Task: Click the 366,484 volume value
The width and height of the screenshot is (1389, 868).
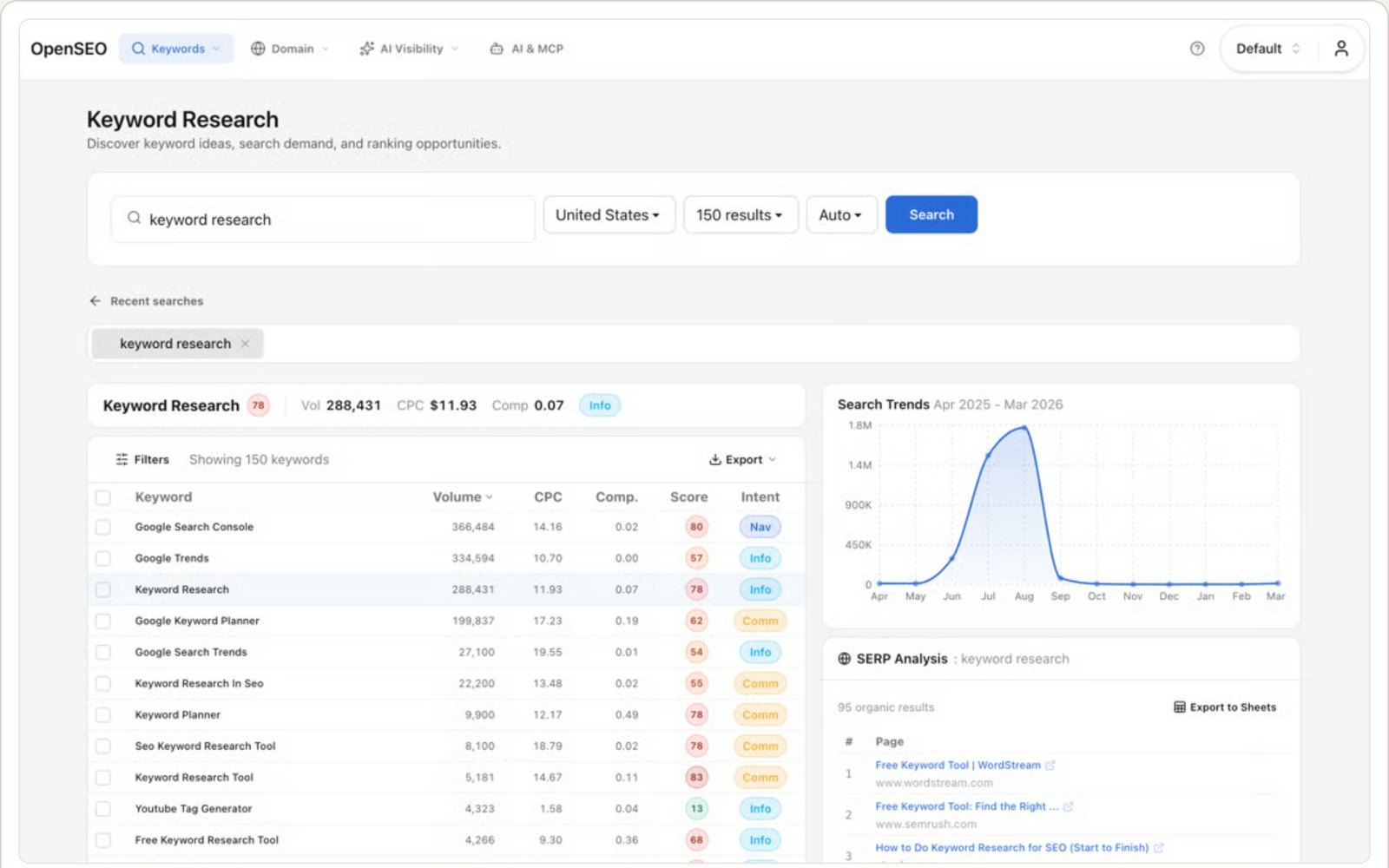Action: click(473, 527)
